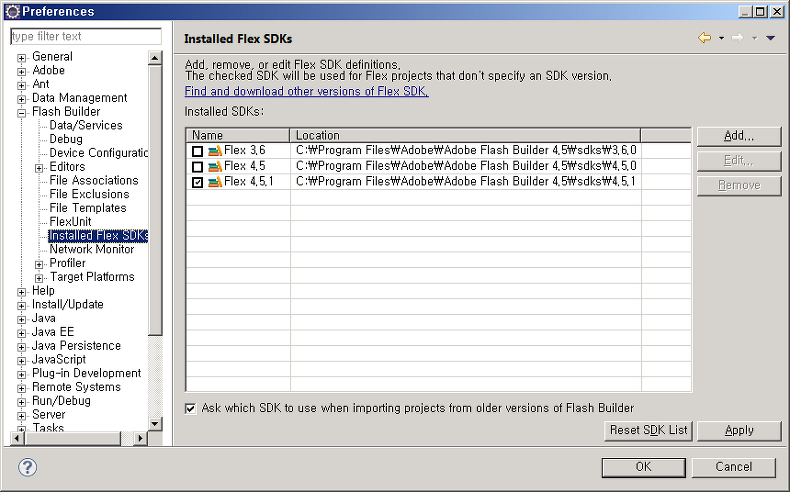Screen dimensions: 790x492
Task: Click the Flex 3.6 SDK icon
Action: 215,151
